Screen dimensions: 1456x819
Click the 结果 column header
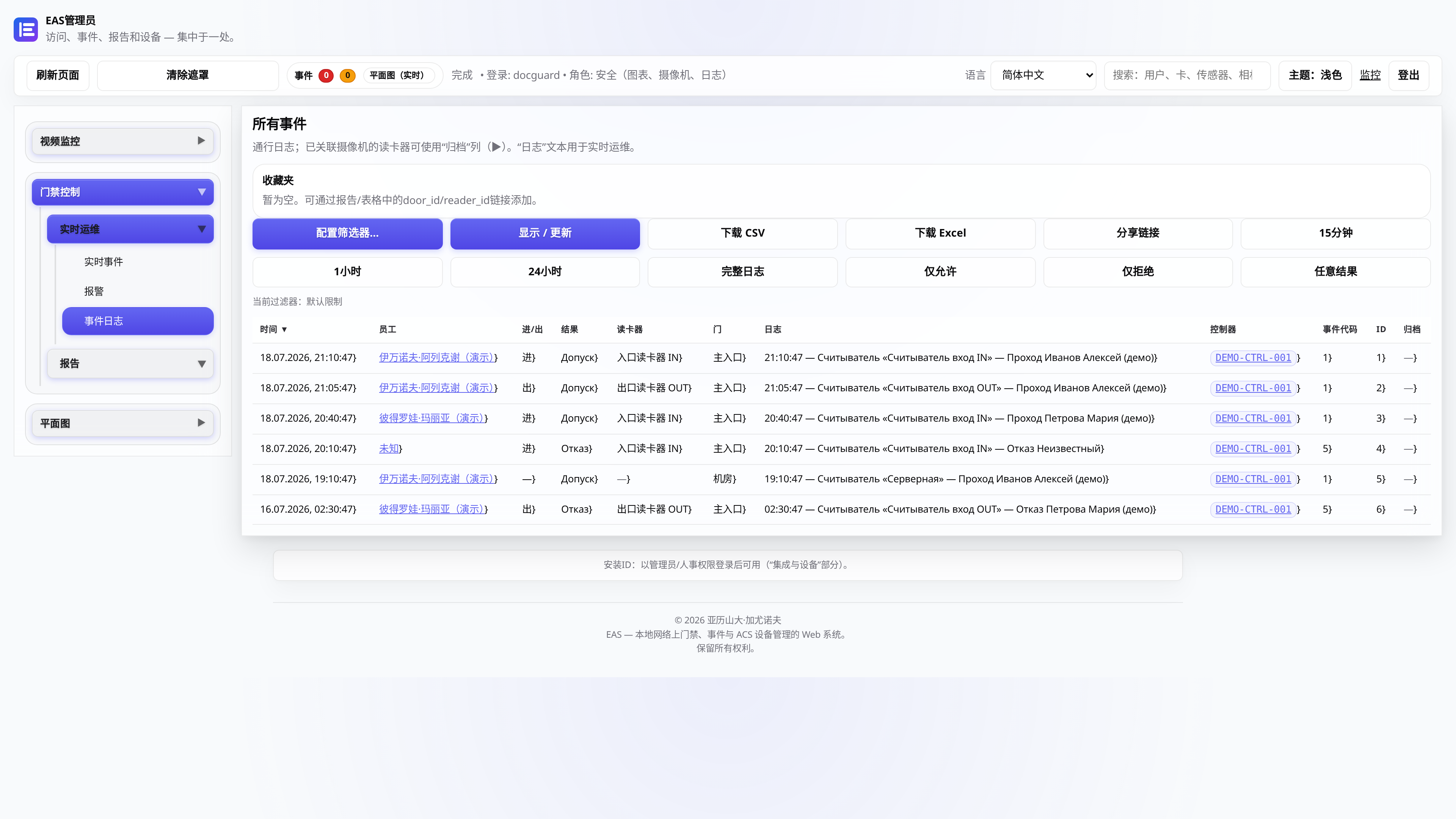(569, 329)
